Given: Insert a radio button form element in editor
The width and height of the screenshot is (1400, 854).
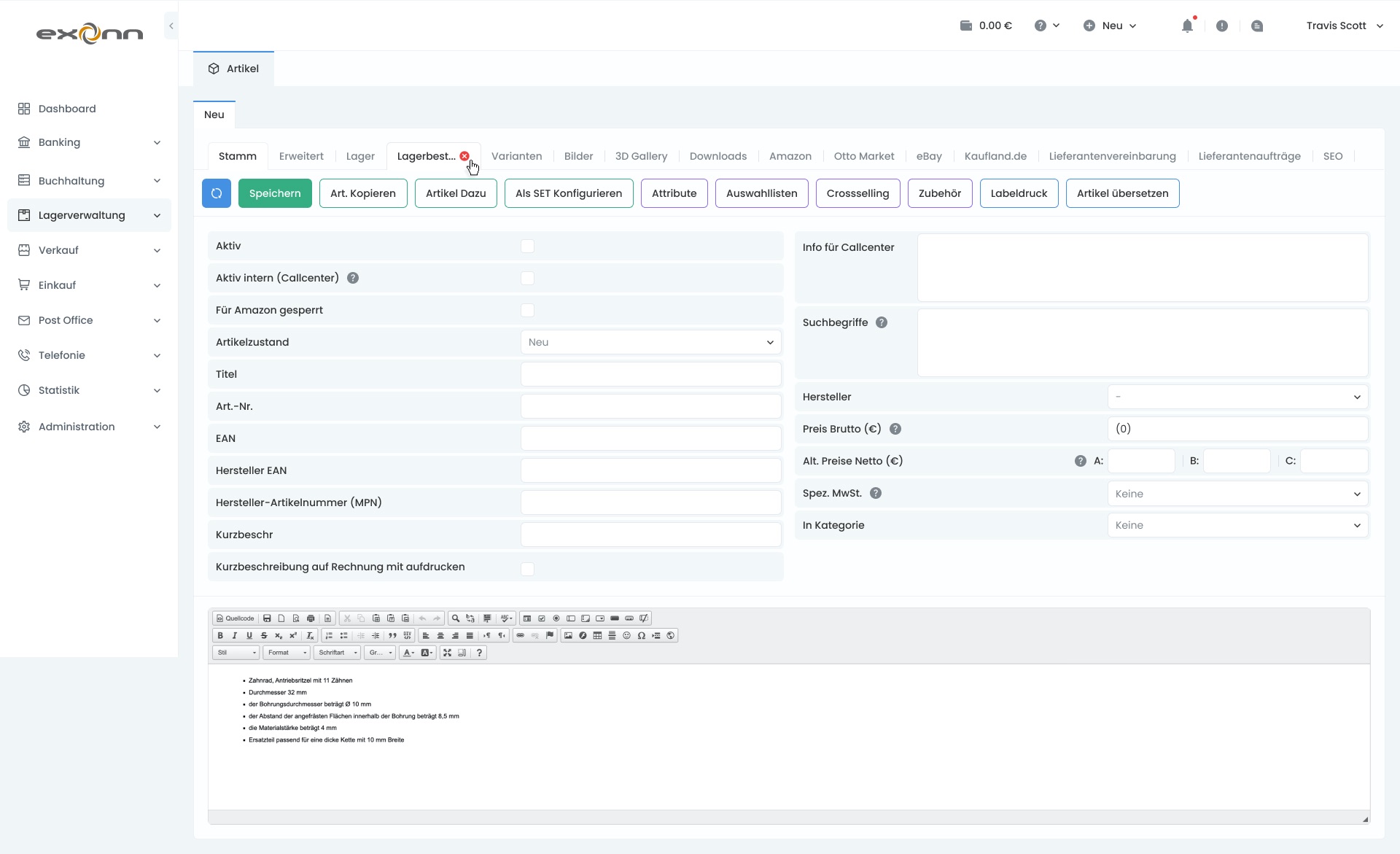Looking at the screenshot, I should tap(556, 618).
